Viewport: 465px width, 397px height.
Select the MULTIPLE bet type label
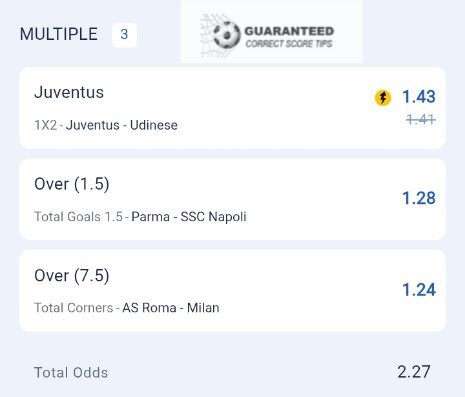59,34
